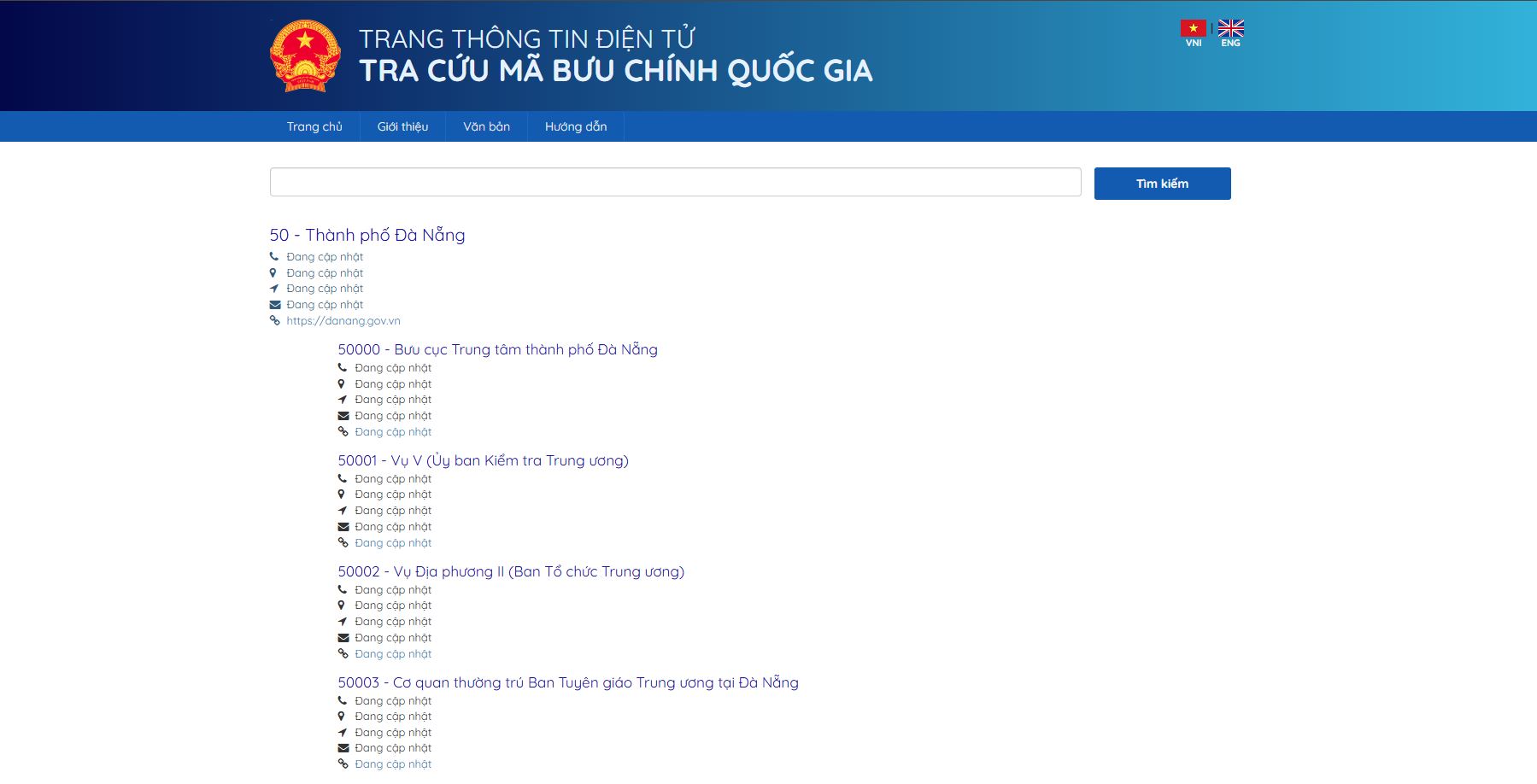This screenshot has height=784, width=1537.
Task: Click phone icon under entry 50001
Action: pyautogui.click(x=343, y=478)
